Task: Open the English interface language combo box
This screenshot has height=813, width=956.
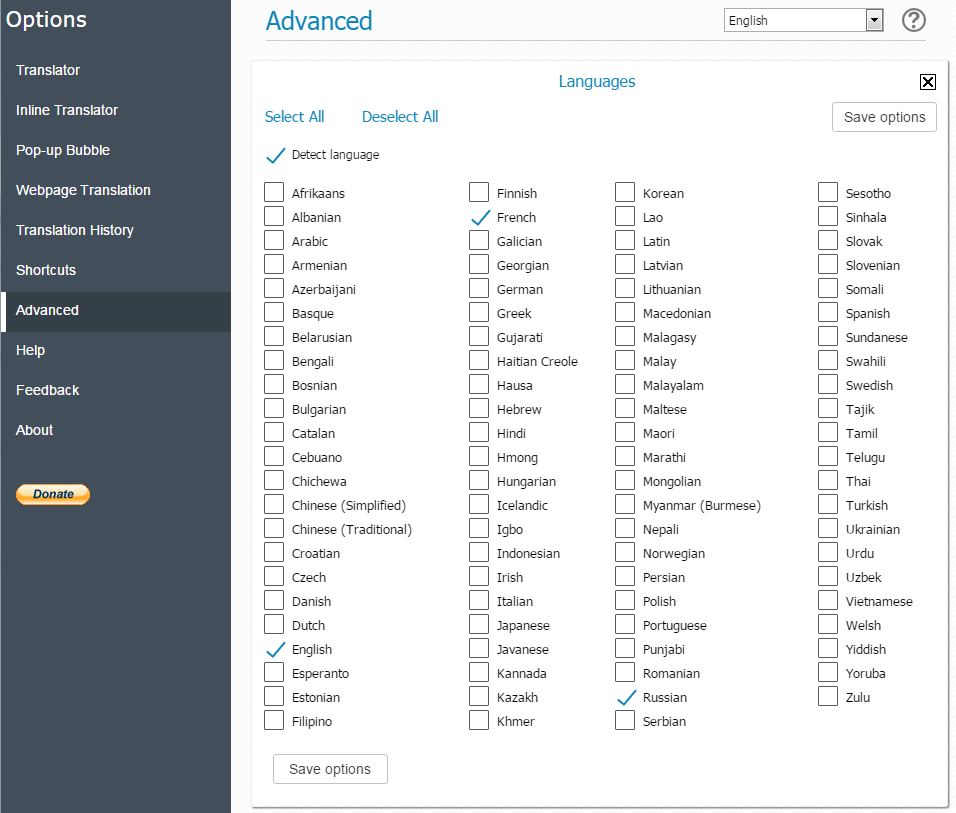Action: tap(803, 20)
